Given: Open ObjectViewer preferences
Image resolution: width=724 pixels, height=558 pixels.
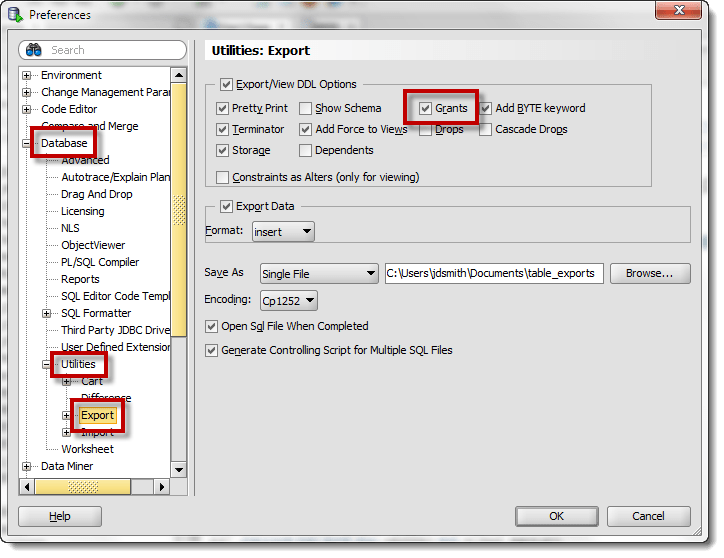Looking at the screenshot, I should [93, 245].
